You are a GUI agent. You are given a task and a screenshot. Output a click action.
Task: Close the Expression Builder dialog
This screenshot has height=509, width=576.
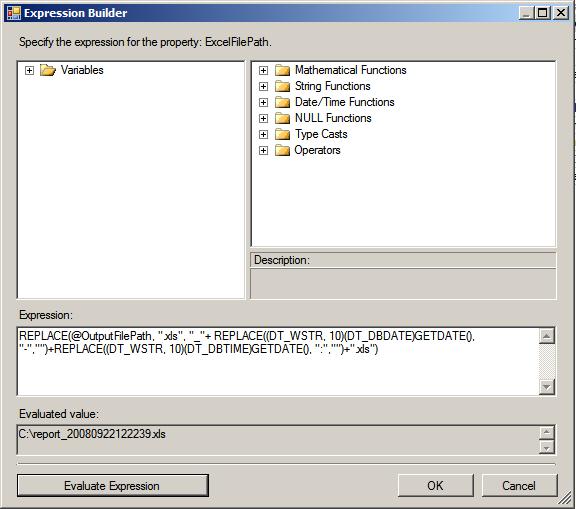click(561, 13)
